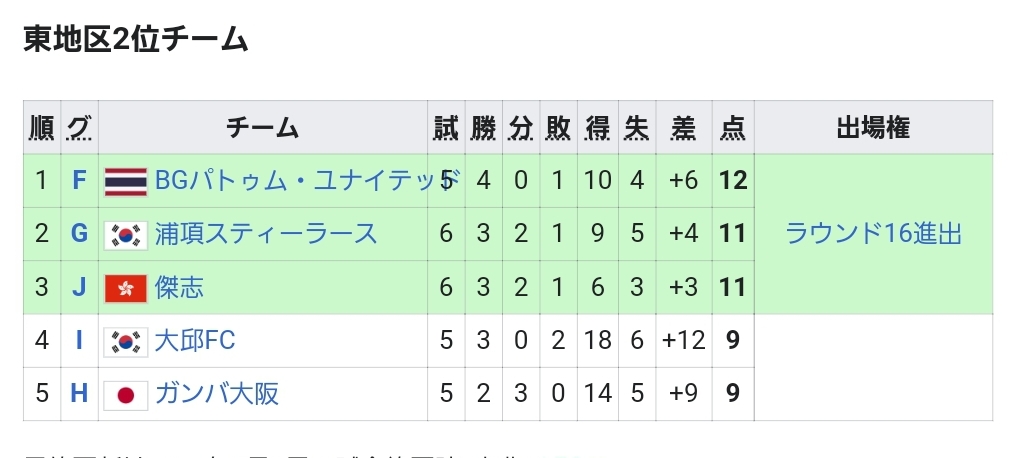Open the ガンバ大阪 team link

coord(217,394)
